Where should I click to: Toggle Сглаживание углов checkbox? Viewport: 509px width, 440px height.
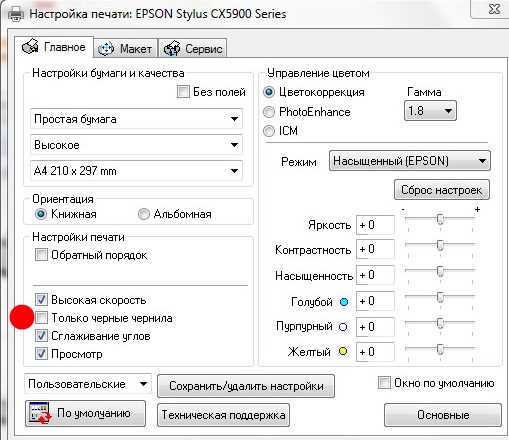click(41, 336)
